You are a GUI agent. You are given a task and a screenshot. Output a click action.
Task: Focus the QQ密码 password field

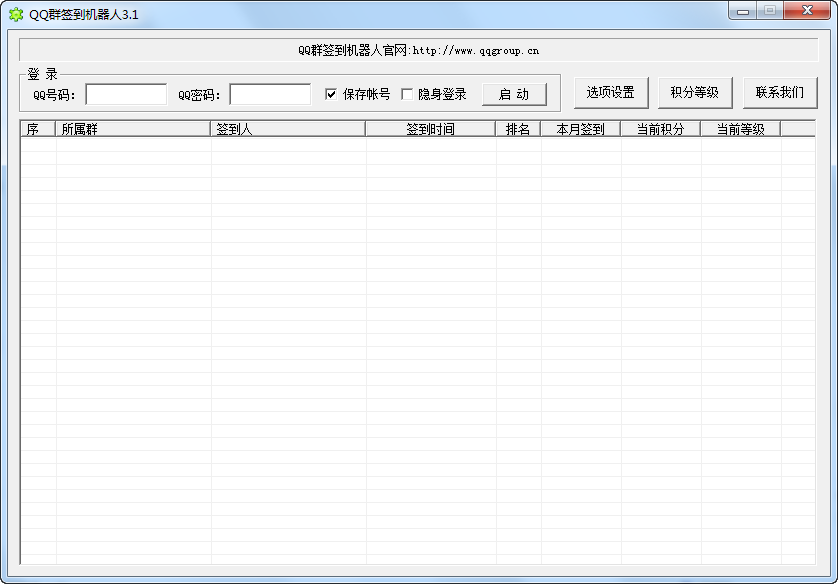point(270,95)
